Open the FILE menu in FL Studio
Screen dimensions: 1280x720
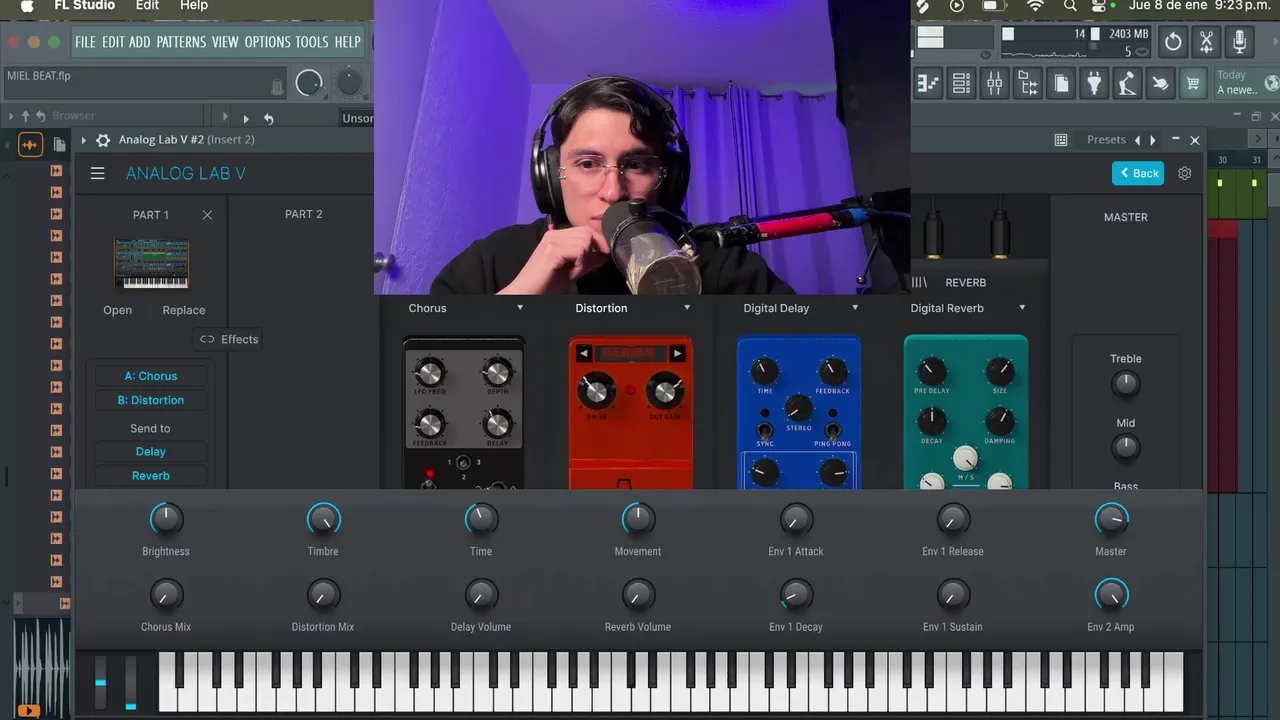click(x=85, y=42)
